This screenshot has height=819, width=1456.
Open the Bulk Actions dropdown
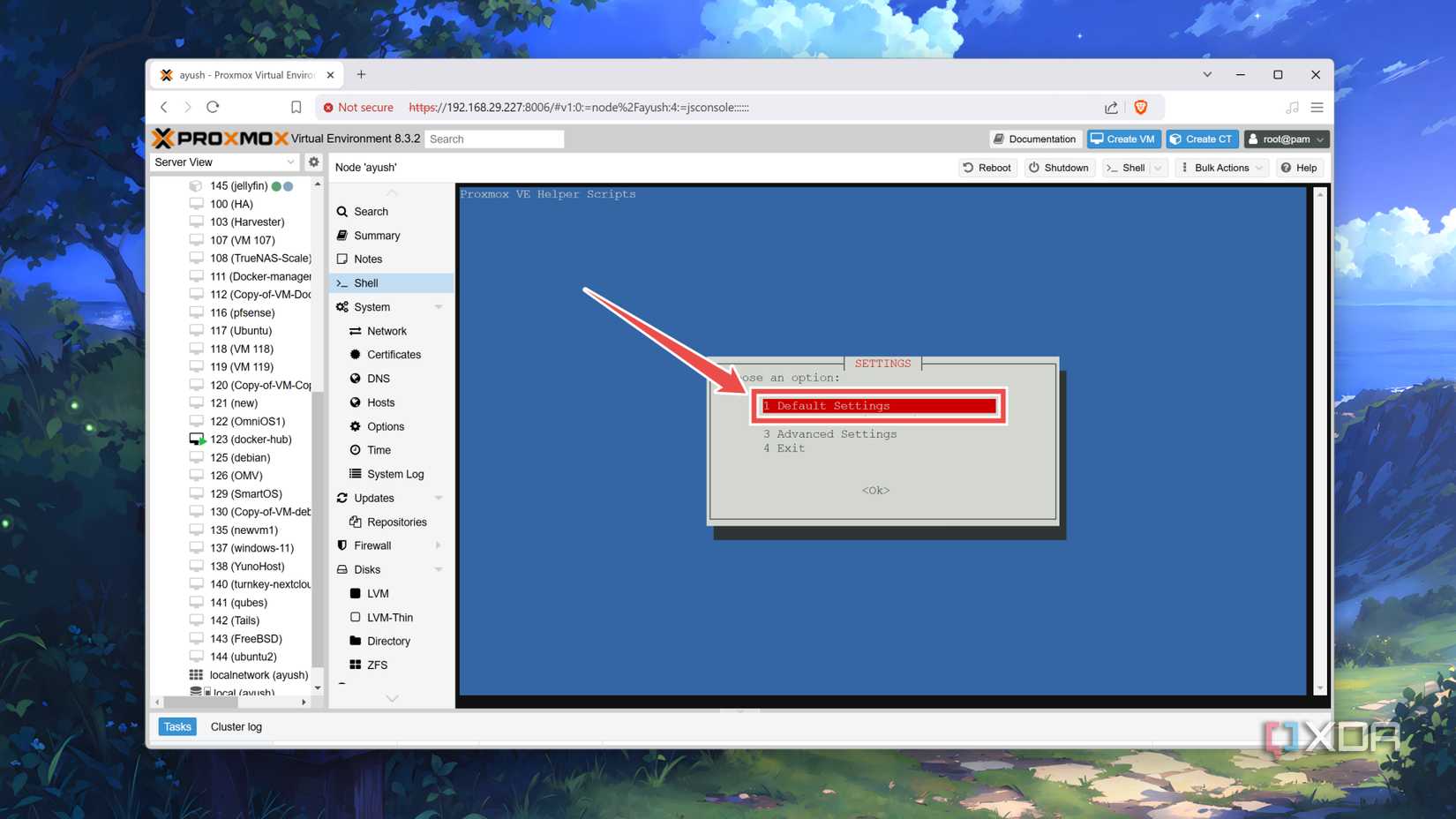pyautogui.click(x=1220, y=167)
